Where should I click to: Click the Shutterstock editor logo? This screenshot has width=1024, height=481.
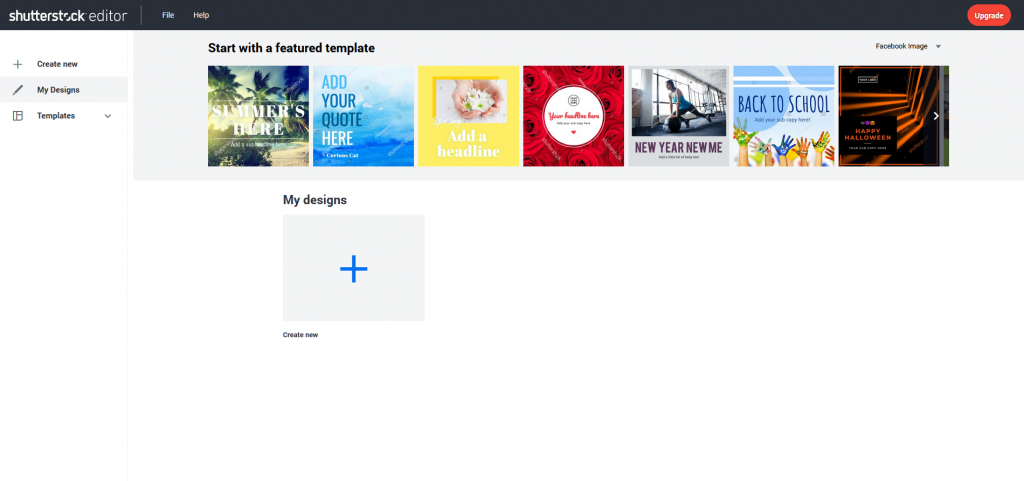(x=68, y=16)
